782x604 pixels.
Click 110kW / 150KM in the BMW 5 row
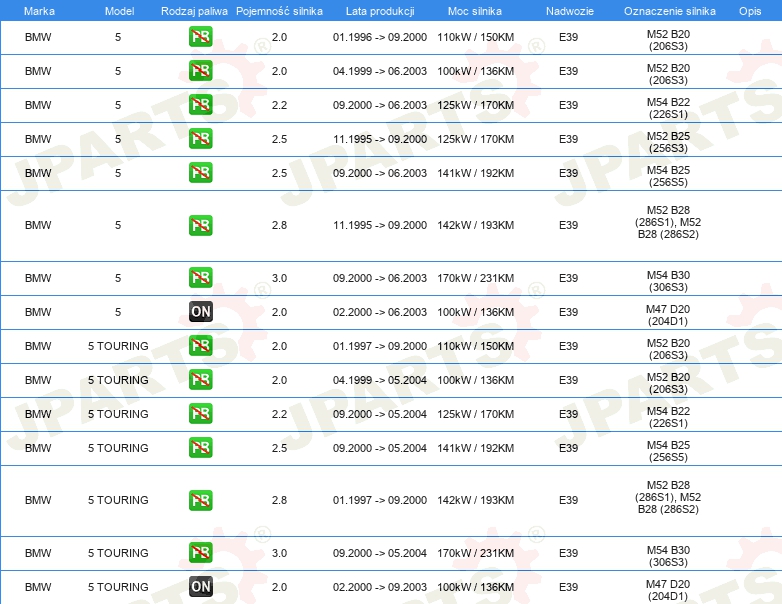click(475, 37)
